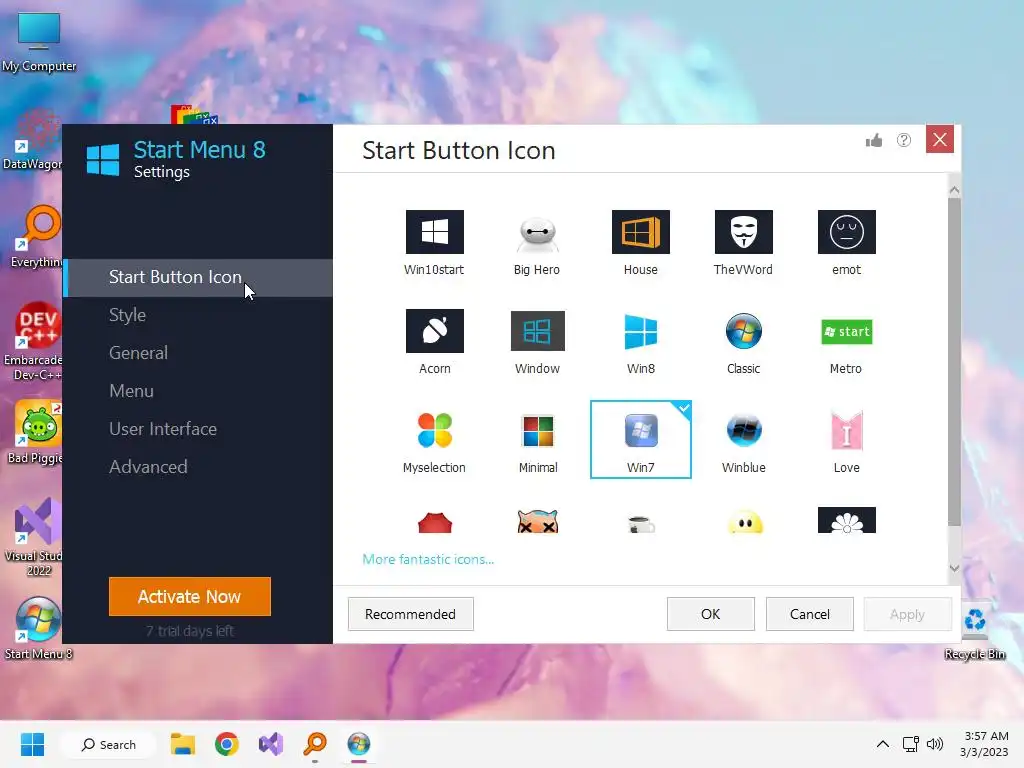Screen dimensions: 1024x768
Task: Click the icon list scrollbar thumb
Action: [954, 362]
